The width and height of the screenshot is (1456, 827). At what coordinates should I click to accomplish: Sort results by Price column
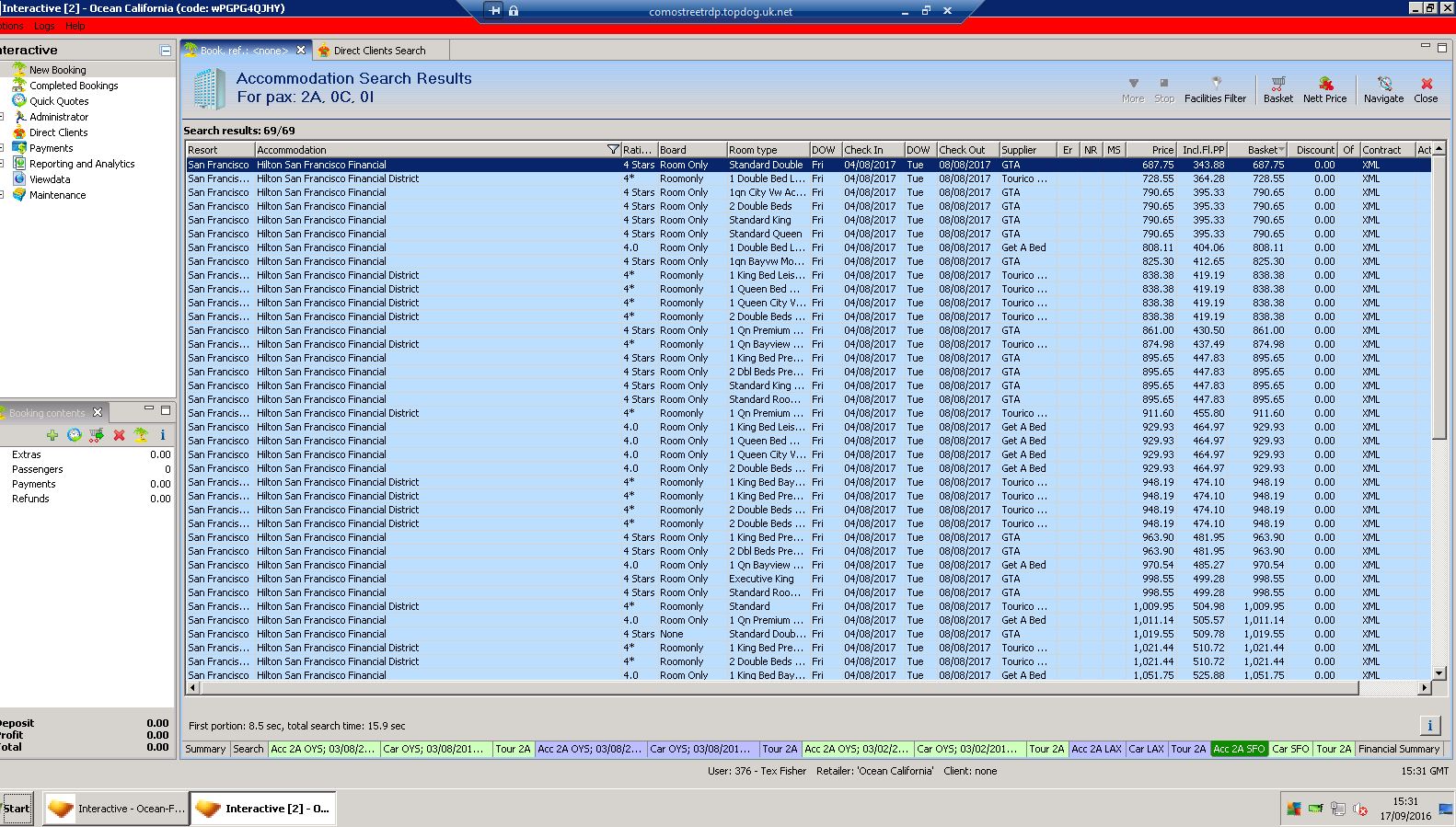tap(1151, 150)
